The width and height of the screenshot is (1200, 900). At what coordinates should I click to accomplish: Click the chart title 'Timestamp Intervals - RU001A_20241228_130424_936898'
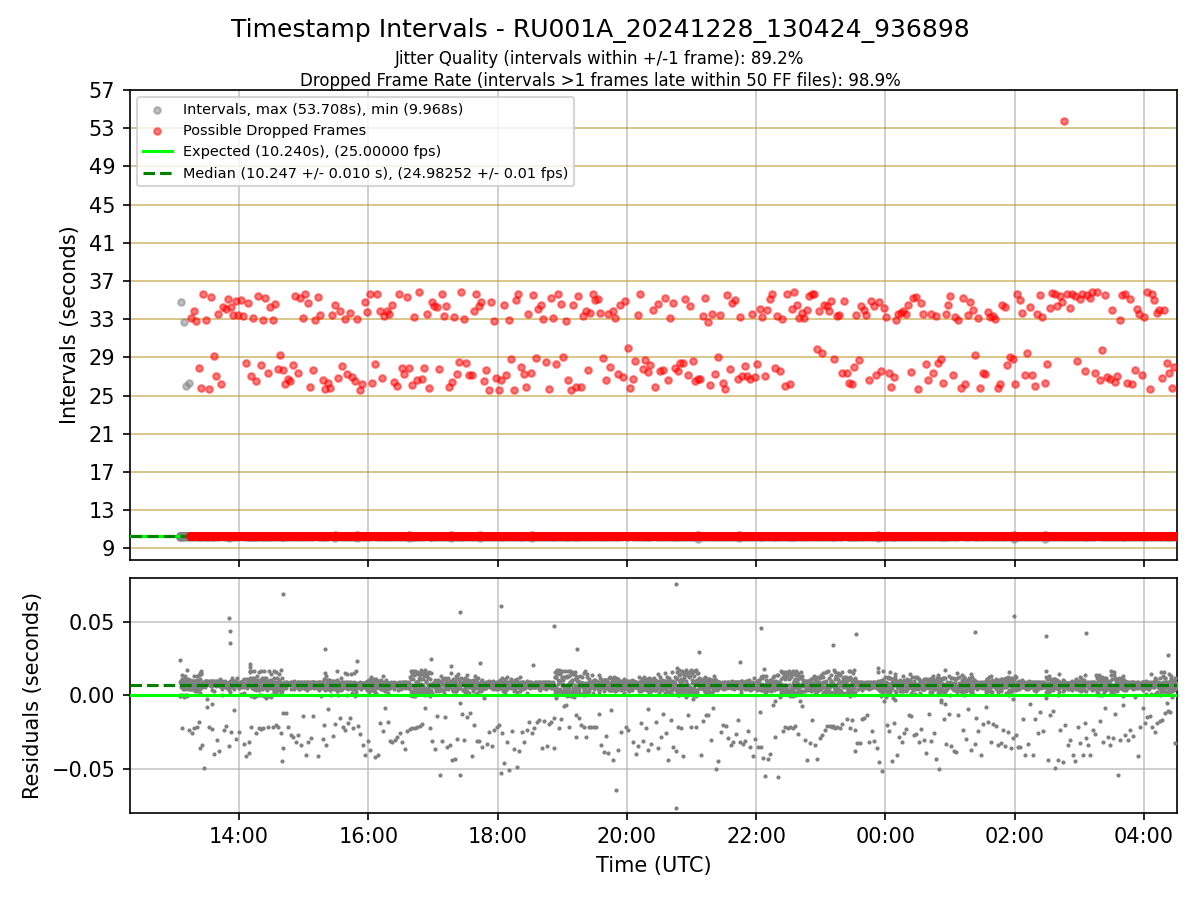600,29
